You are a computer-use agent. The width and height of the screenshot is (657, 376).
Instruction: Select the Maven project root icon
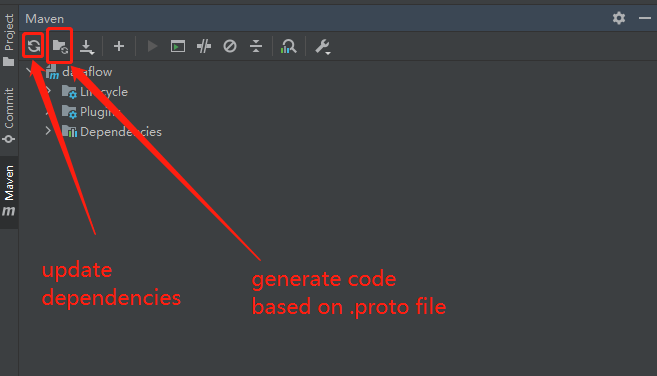click(x=52, y=72)
